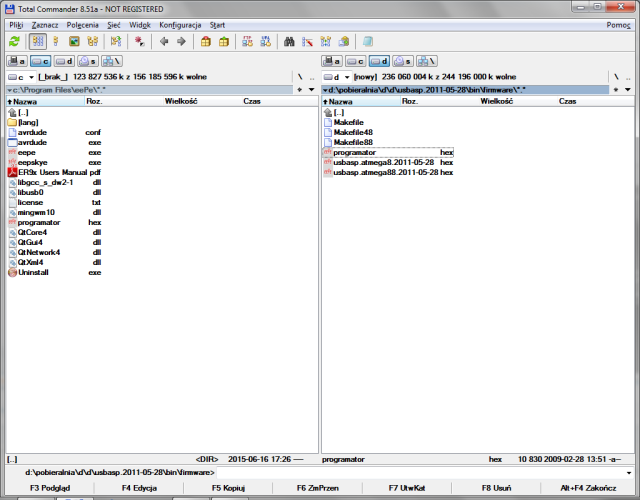This screenshot has width=640, height=500.
Task: Open the Polecenia menu
Action: (x=82, y=25)
